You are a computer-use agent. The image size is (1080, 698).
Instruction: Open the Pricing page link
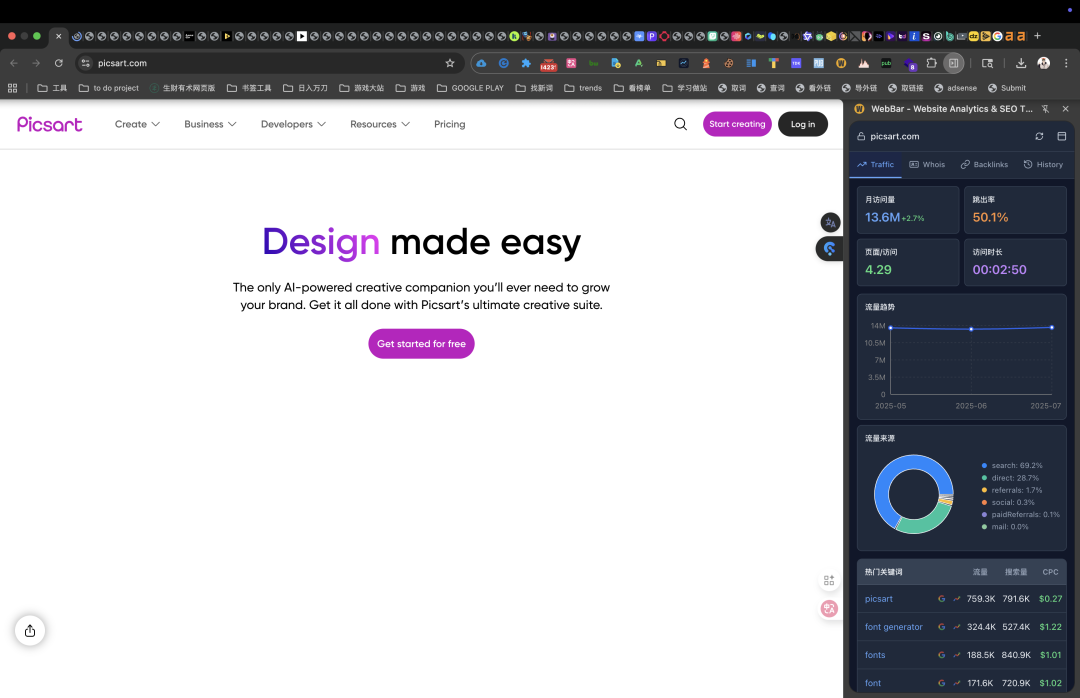click(450, 124)
